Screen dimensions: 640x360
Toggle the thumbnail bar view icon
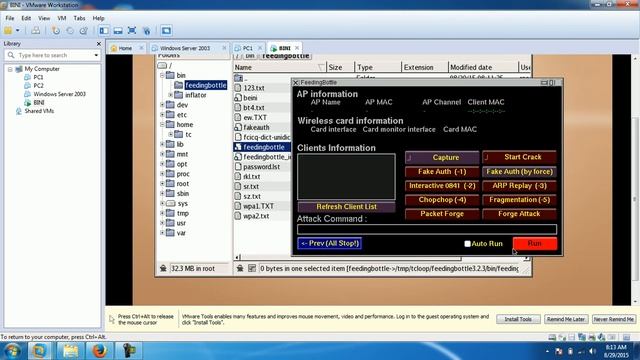pyautogui.click(x=118, y=31)
